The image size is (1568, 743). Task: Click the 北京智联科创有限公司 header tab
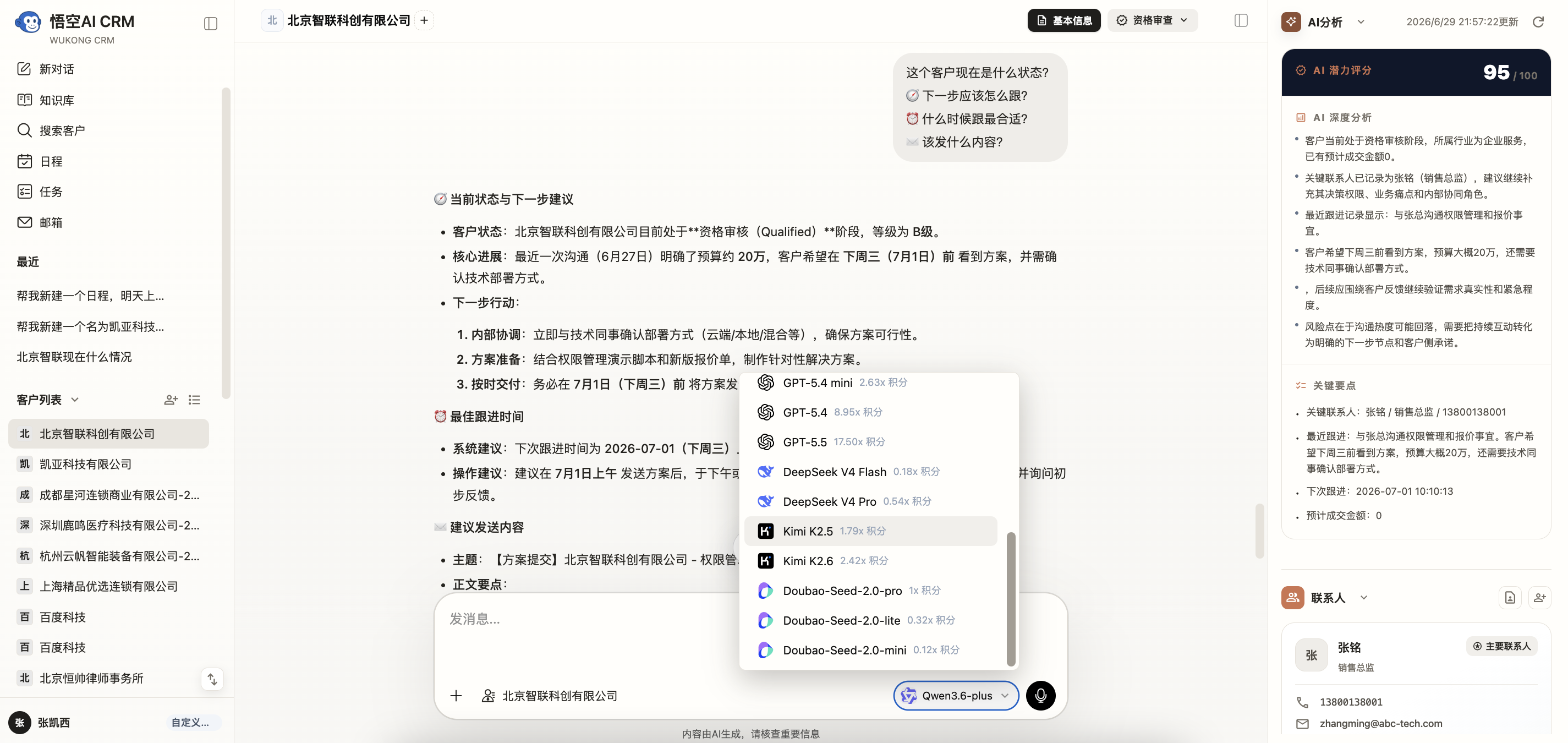(337, 20)
